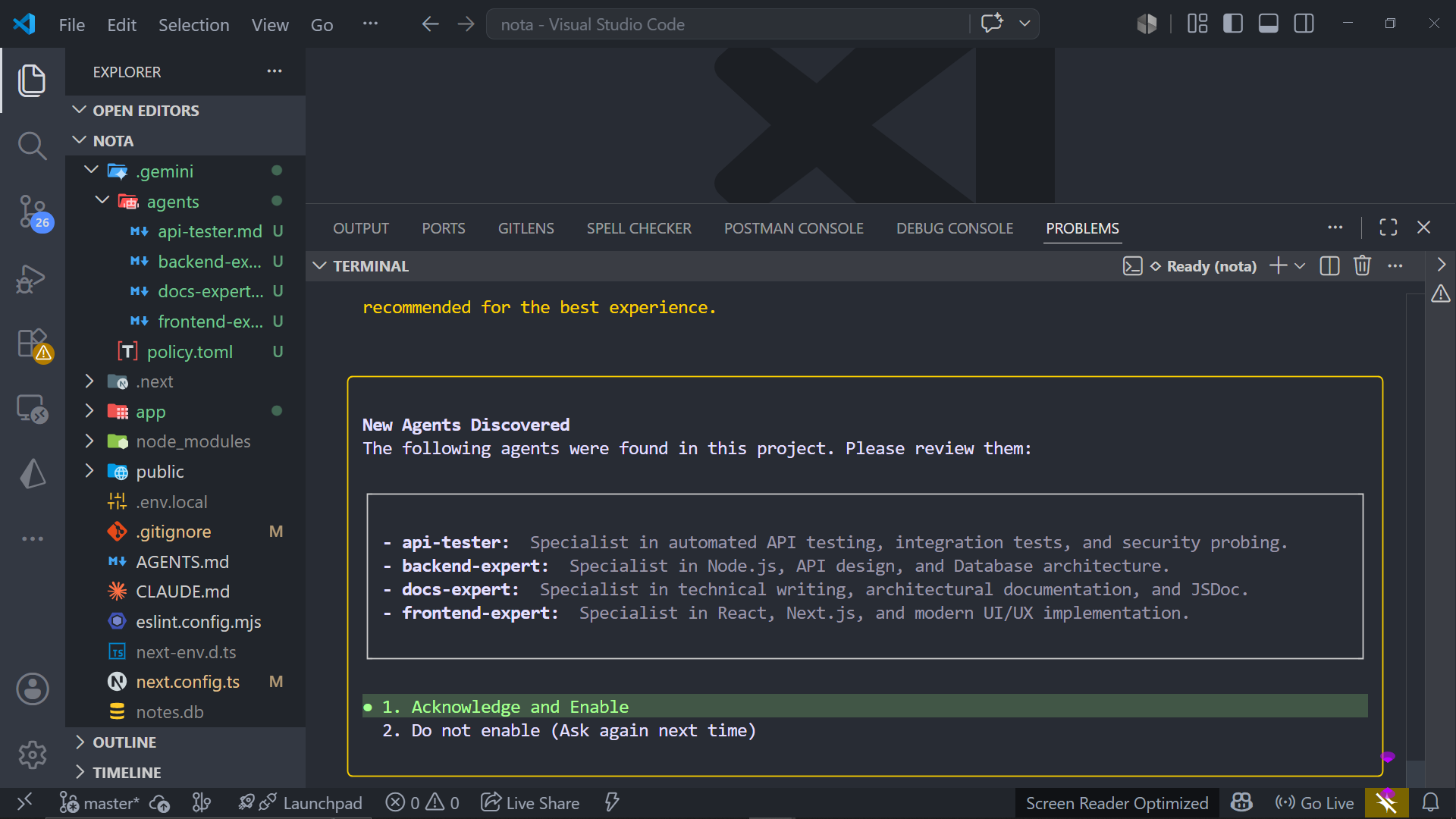1456x819 pixels.
Task: Click Customize Layout icon in title bar
Action: pyautogui.click(x=1197, y=24)
